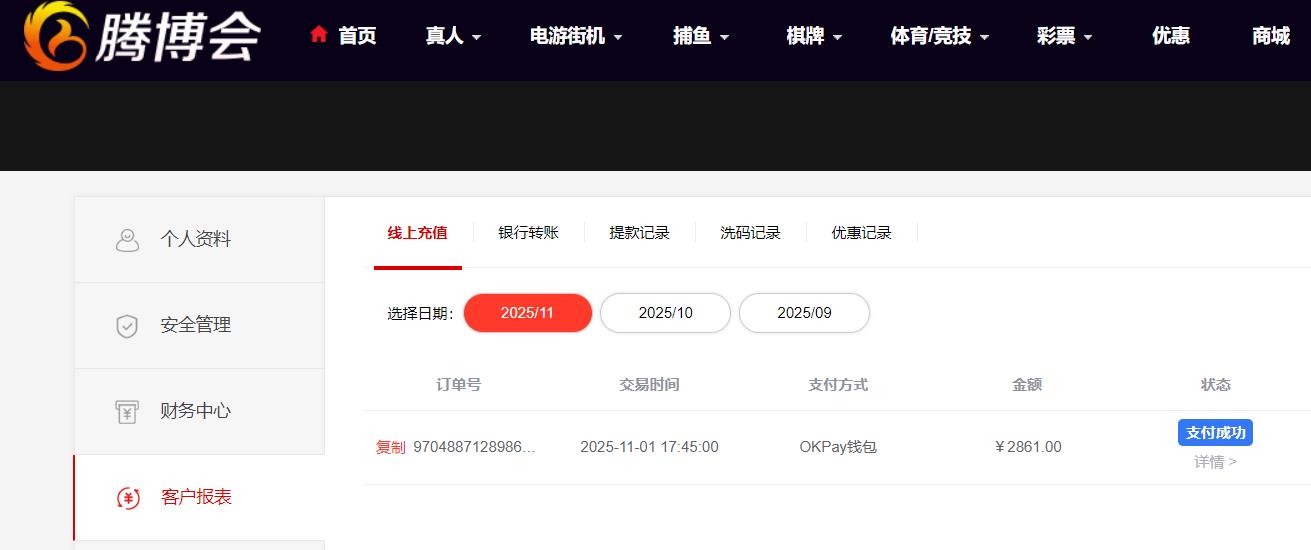This screenshot has height=550, width=1311.
Task: View the 洗码记录 tab
Action: pos(750,233)
